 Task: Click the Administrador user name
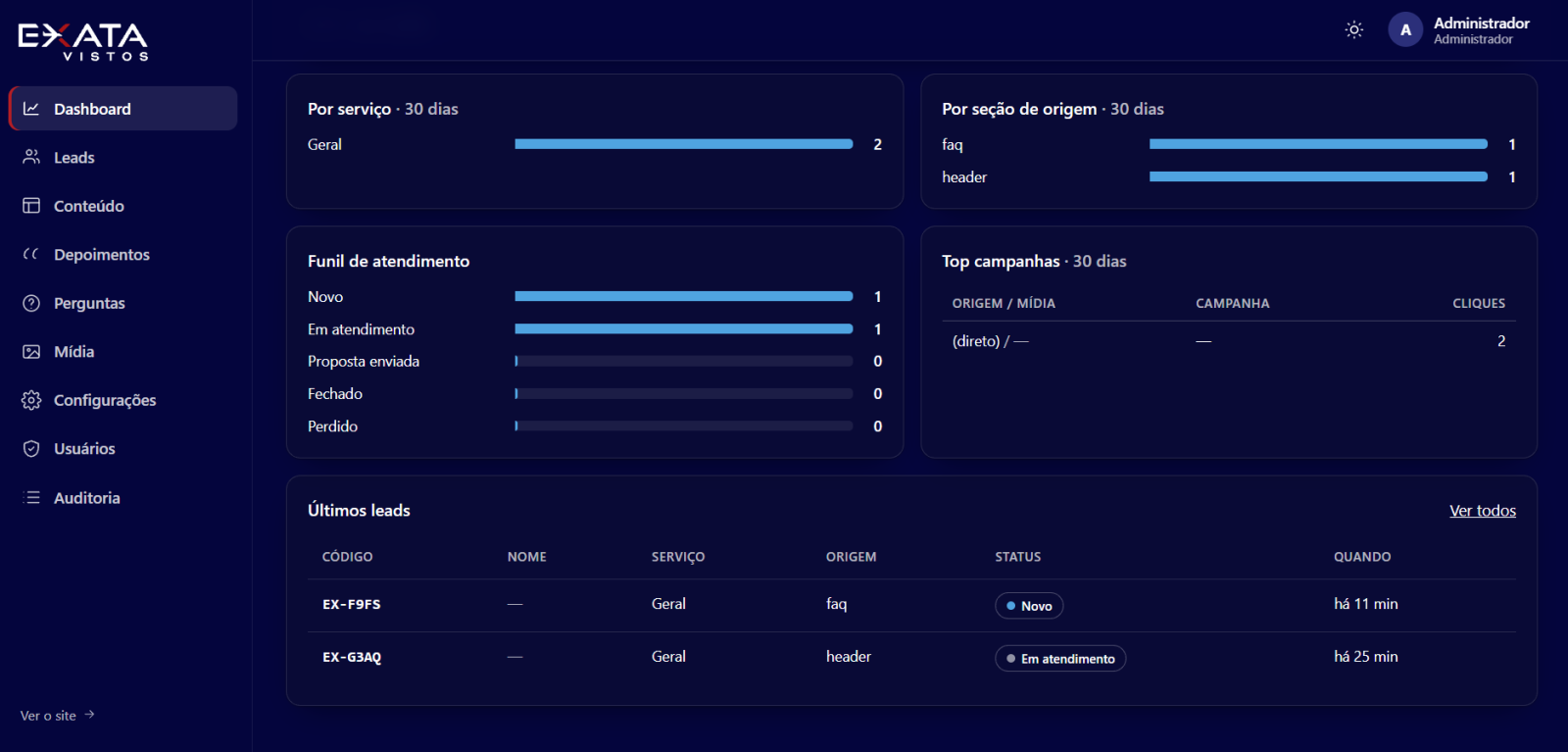1482,23
